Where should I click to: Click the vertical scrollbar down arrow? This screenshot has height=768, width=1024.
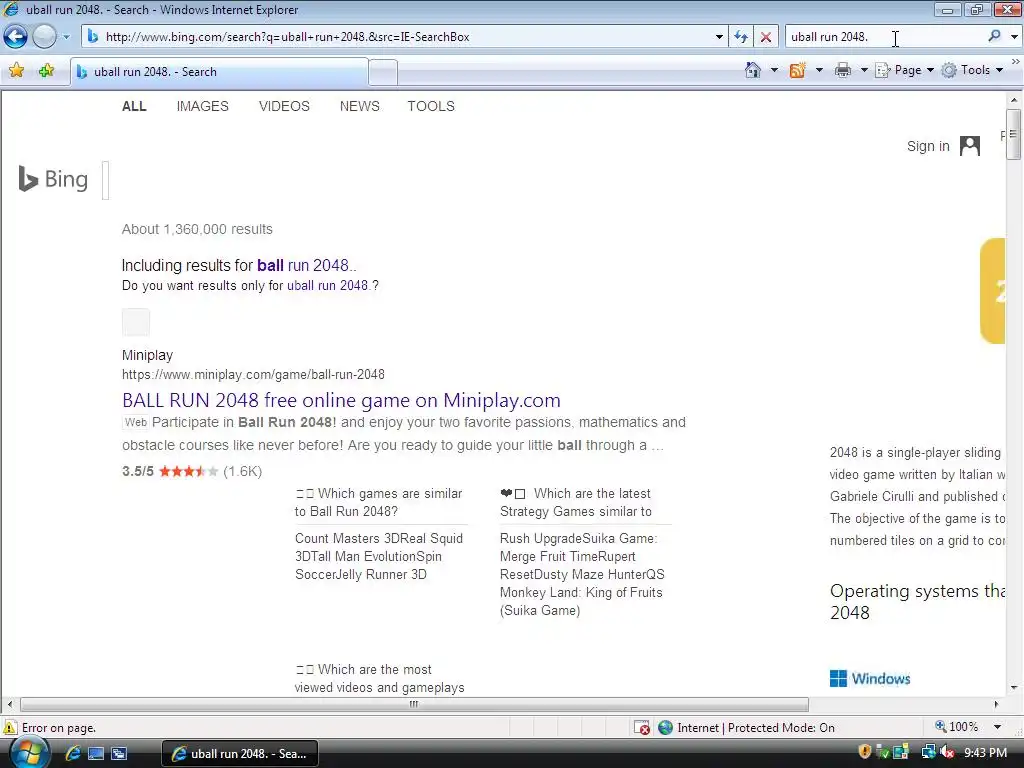1014,688
